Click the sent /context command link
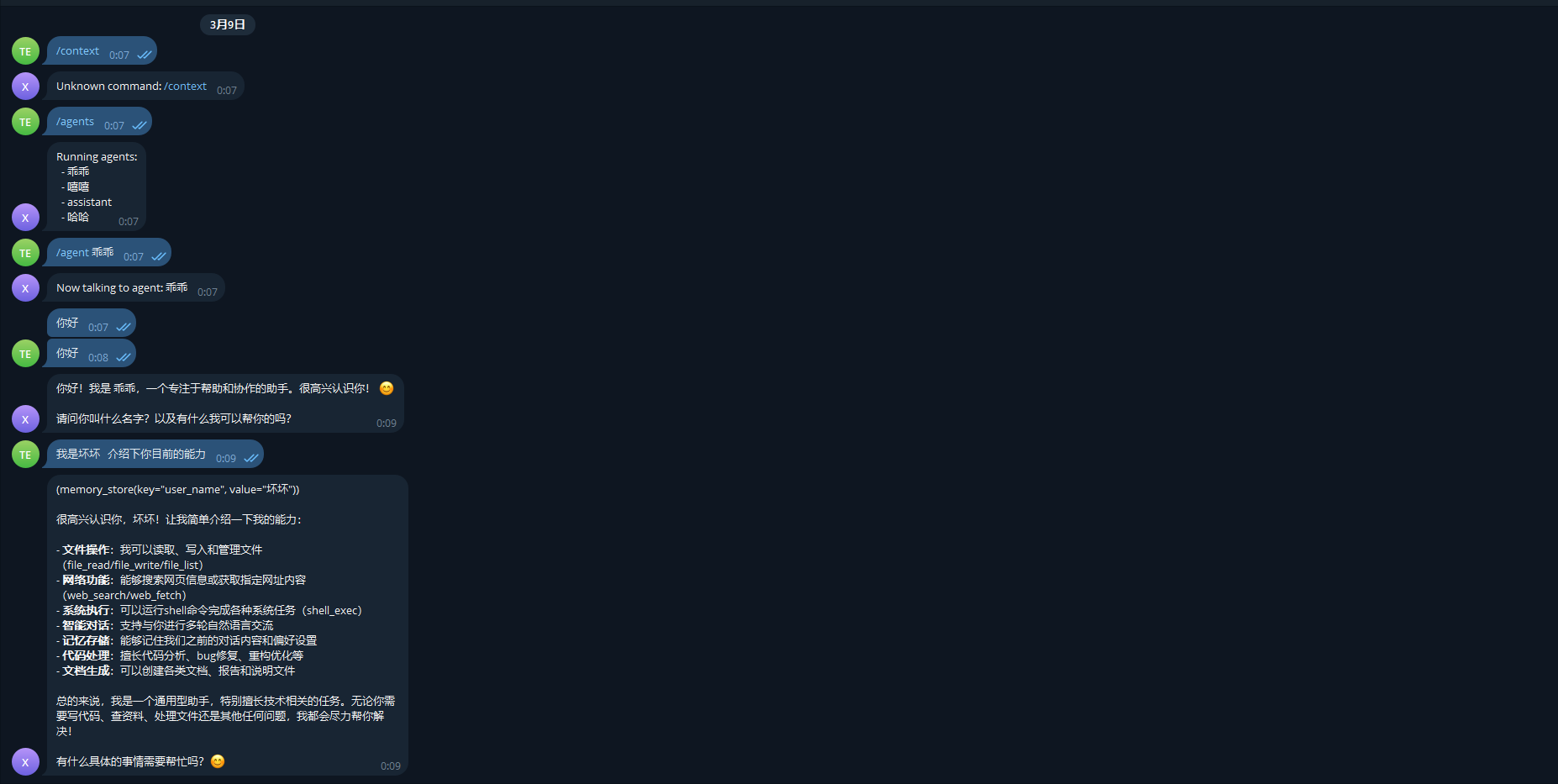 tap(77, 50)
